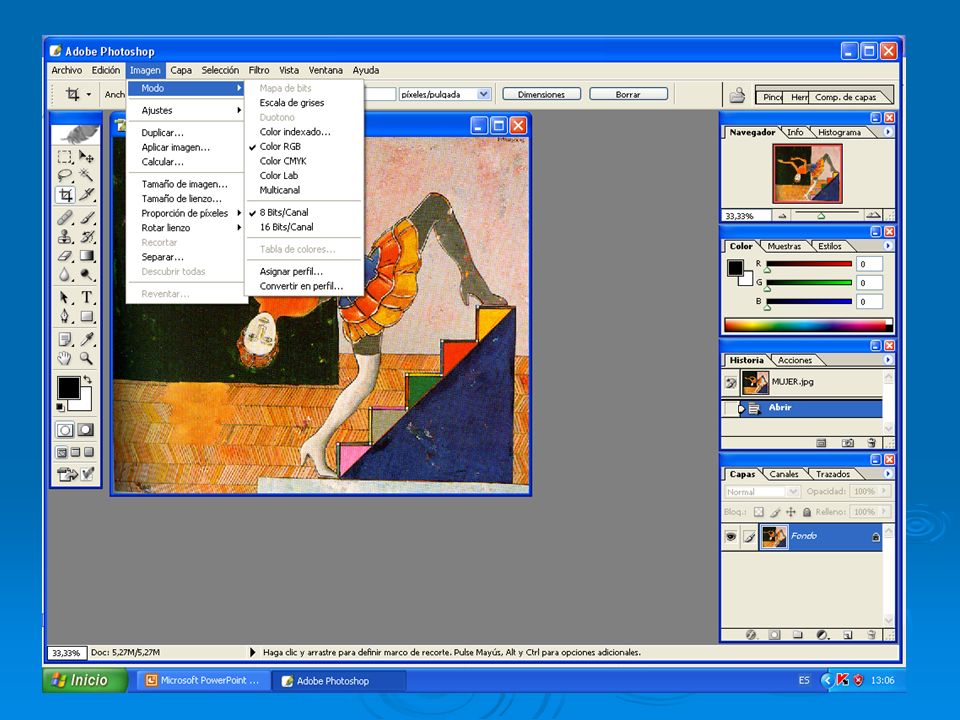Reset default foreground and background colors
This screenshot has height=720, width=960.
click(61, 407)
